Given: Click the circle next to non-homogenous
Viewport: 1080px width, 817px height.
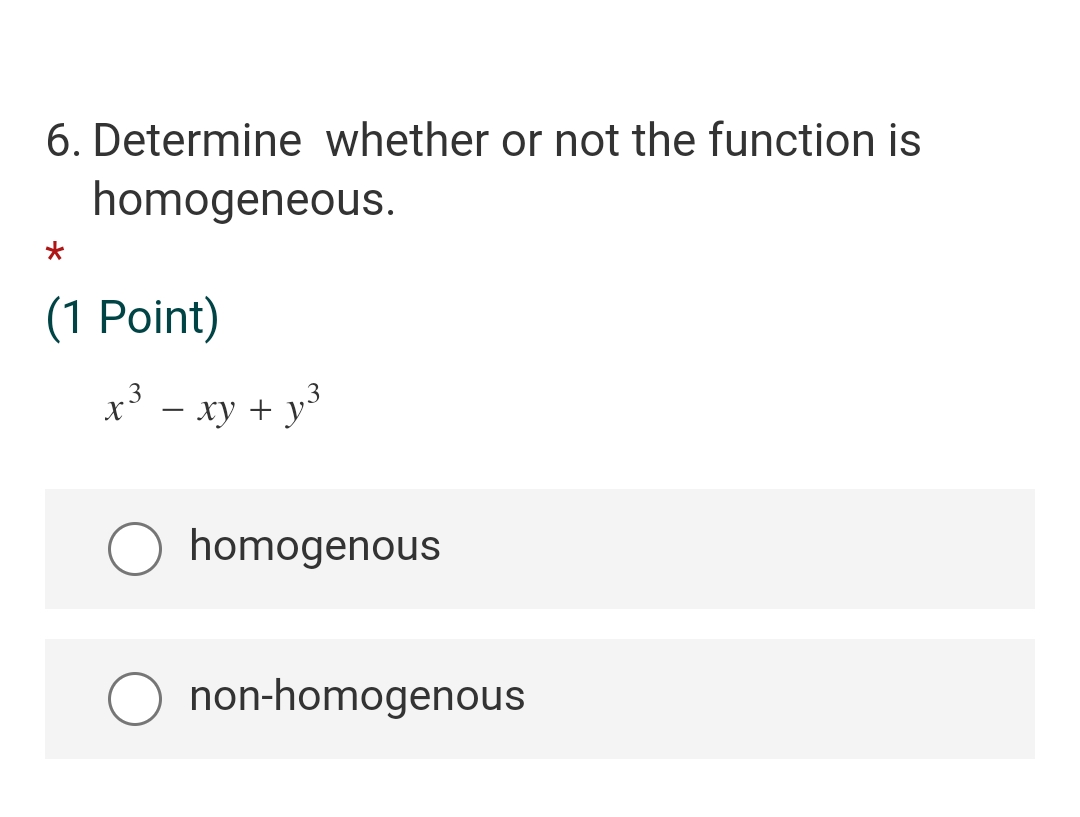Looking at the screenshot, I should pyautogui.click(x=135, y=698).
